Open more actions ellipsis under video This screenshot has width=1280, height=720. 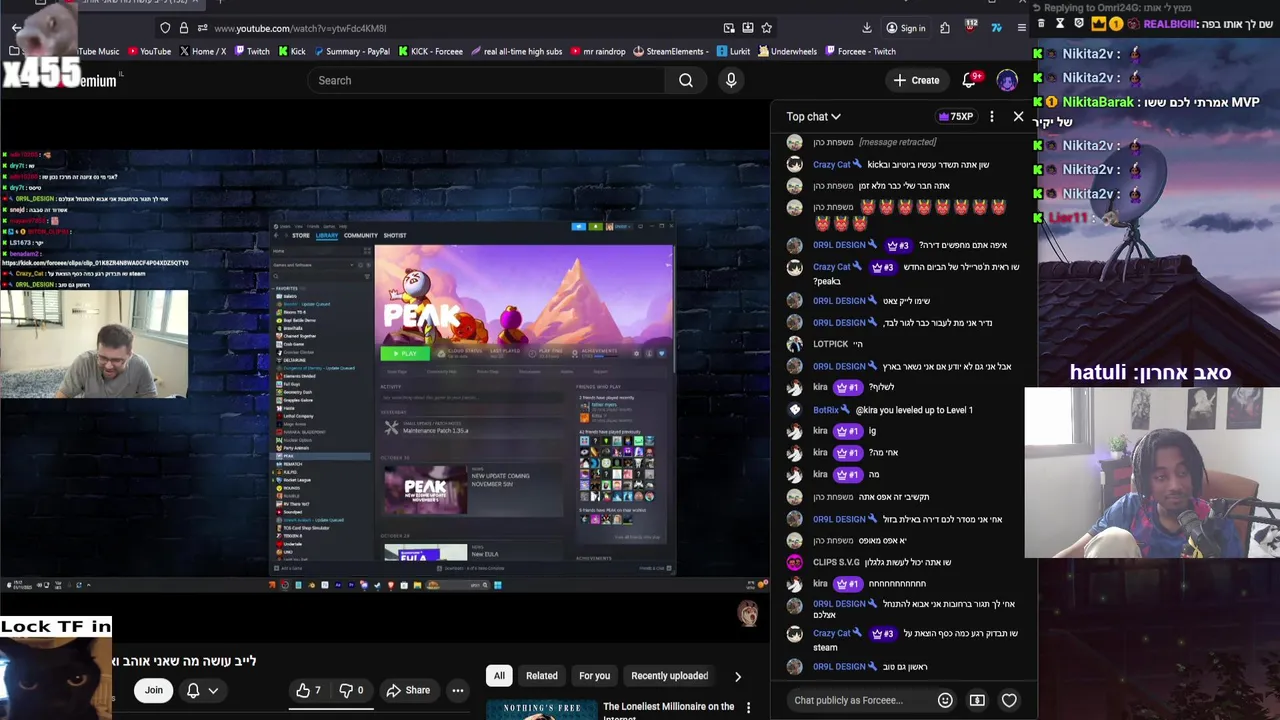457,690
